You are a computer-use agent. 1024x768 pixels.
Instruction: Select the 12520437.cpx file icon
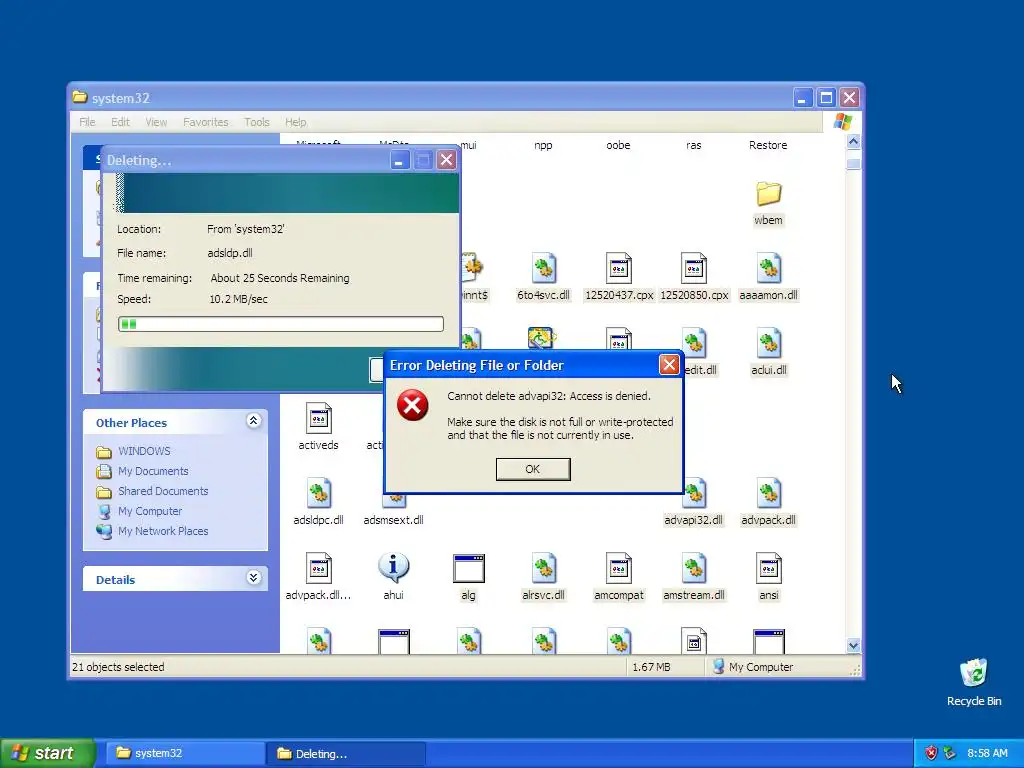pyautogui.click(x=618, y=268)
